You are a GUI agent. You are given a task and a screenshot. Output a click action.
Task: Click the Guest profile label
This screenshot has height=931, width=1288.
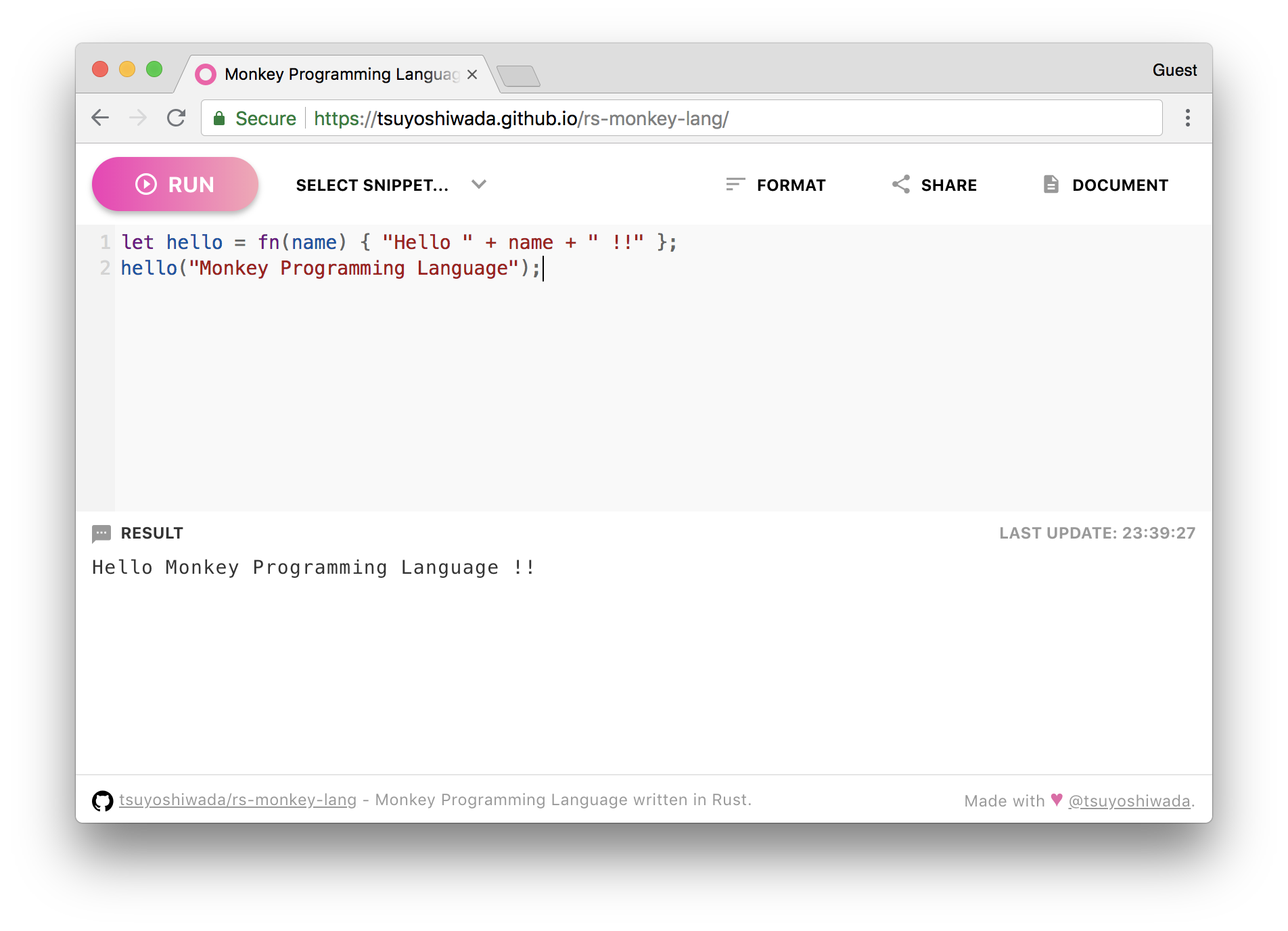click(1174, 70)
